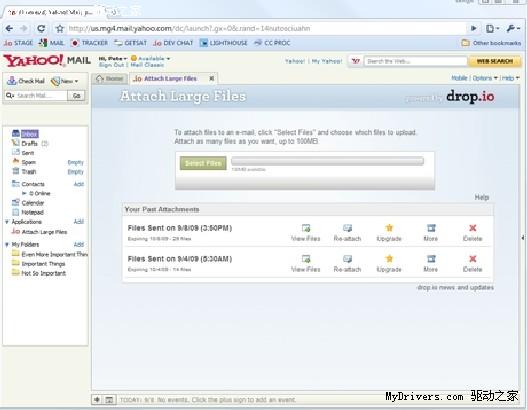527x410 pixels.
Task: Delete the 9/8/09 attachment
Action: coord(472,233)
